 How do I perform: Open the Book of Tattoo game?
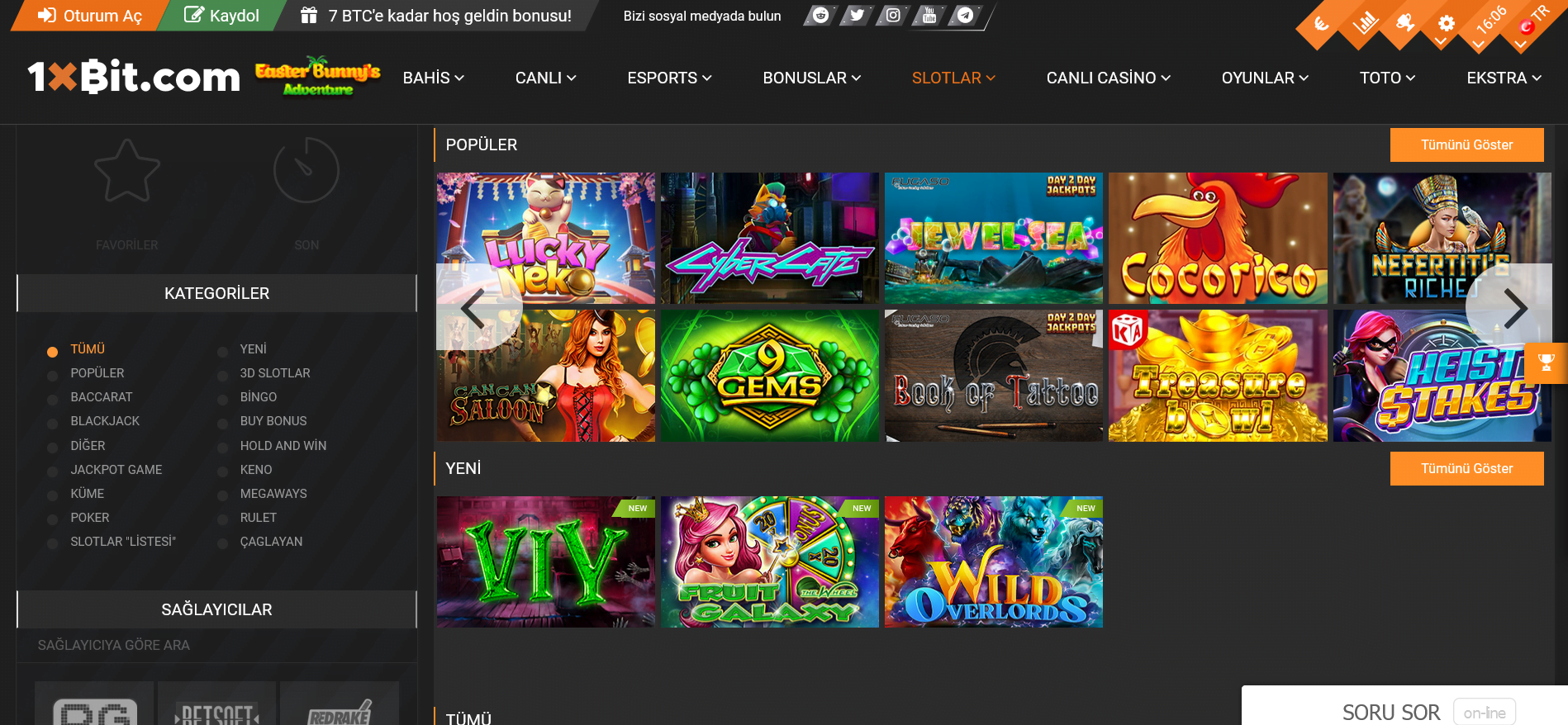[x=994, y=376]
